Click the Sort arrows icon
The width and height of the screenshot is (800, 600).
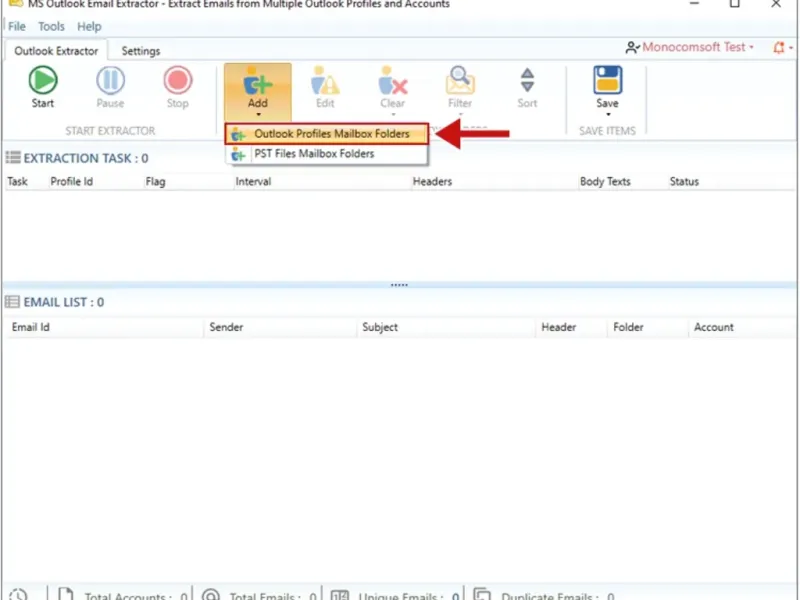pyautogui.click(x=527, y=80)
